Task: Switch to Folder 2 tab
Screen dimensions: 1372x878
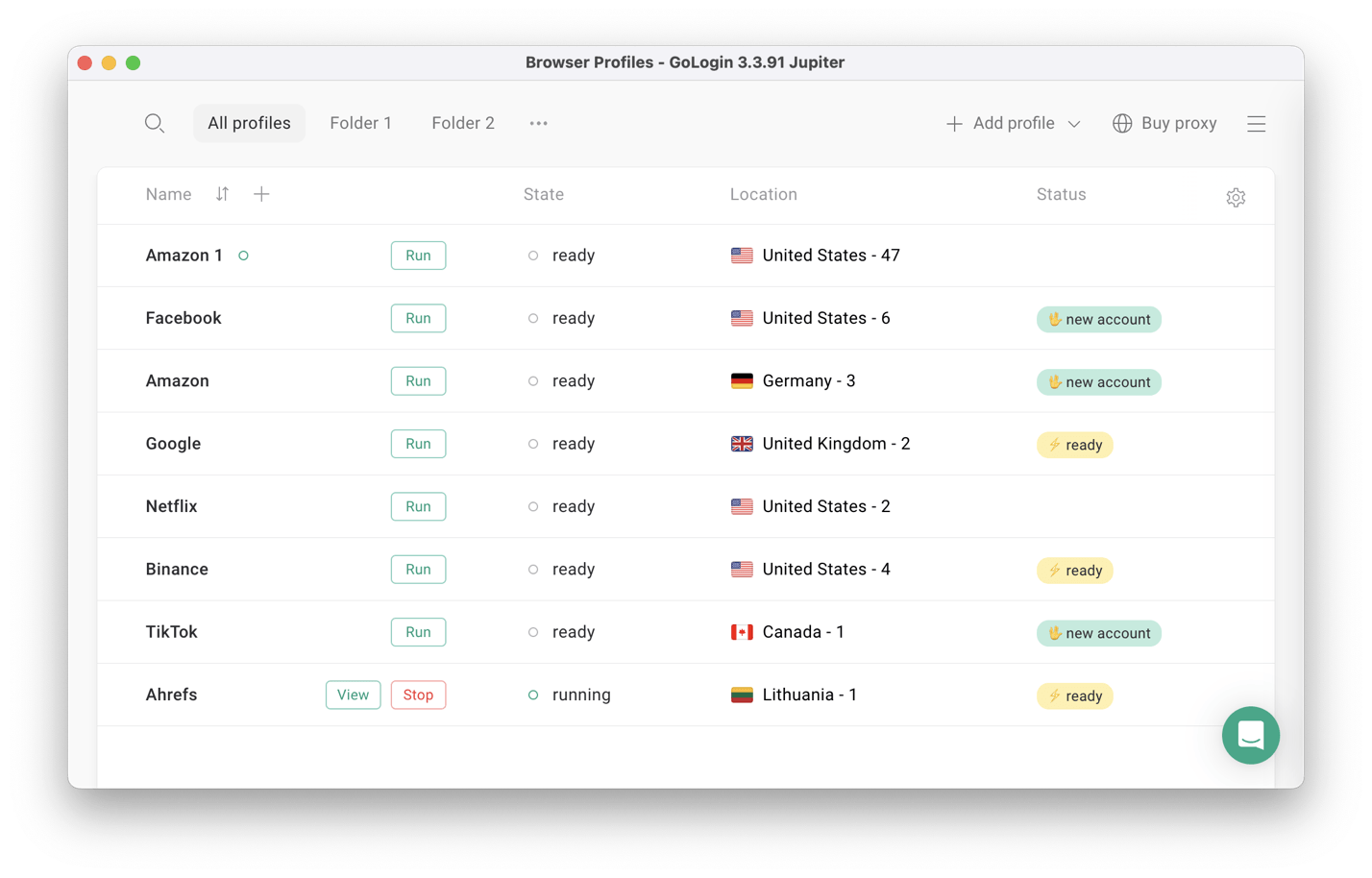Action: [x=463, y=123]
